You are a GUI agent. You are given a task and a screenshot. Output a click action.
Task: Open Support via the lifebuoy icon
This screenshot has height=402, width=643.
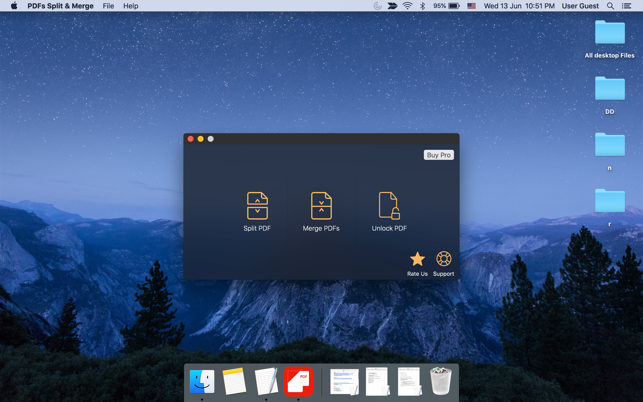pyautogui.click(x=443, y=260)
